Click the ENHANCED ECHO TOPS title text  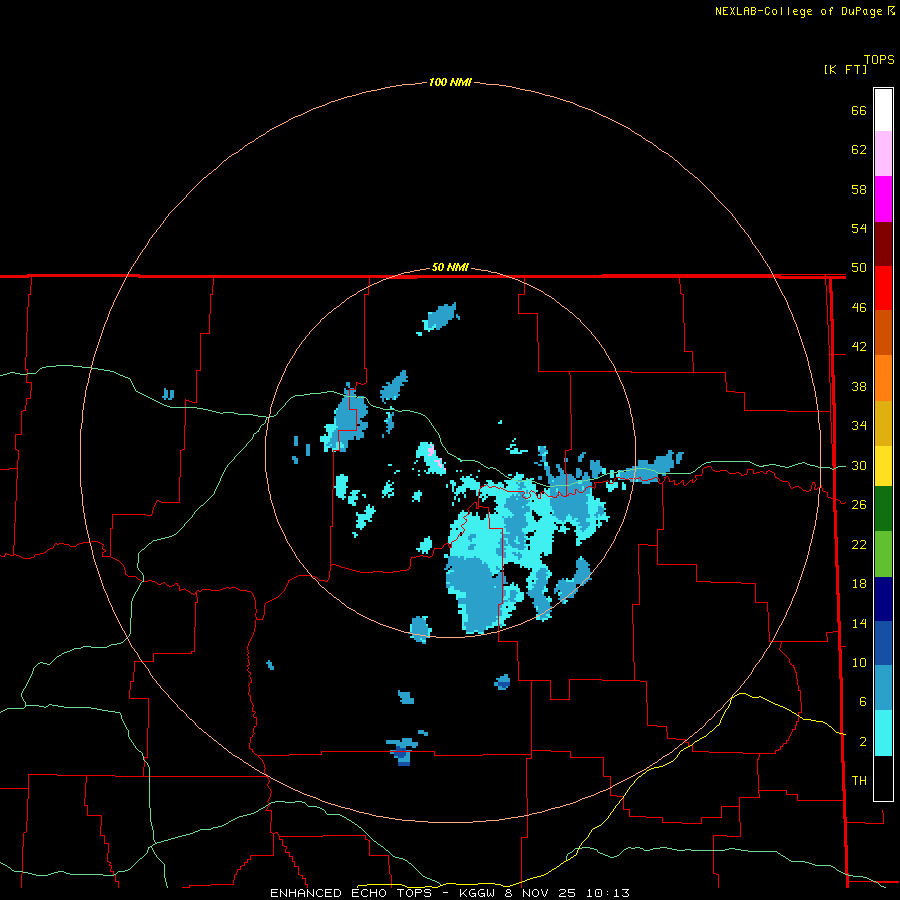tap(350, 893)
